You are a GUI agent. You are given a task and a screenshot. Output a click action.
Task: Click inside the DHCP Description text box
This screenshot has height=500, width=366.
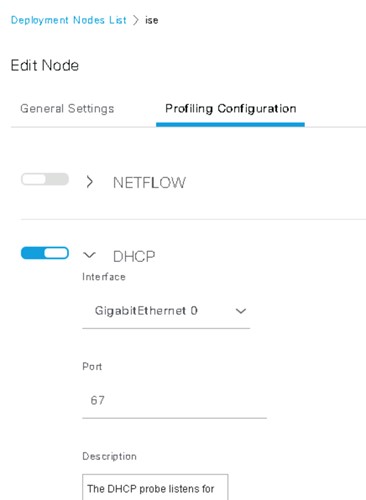point(155,487)
